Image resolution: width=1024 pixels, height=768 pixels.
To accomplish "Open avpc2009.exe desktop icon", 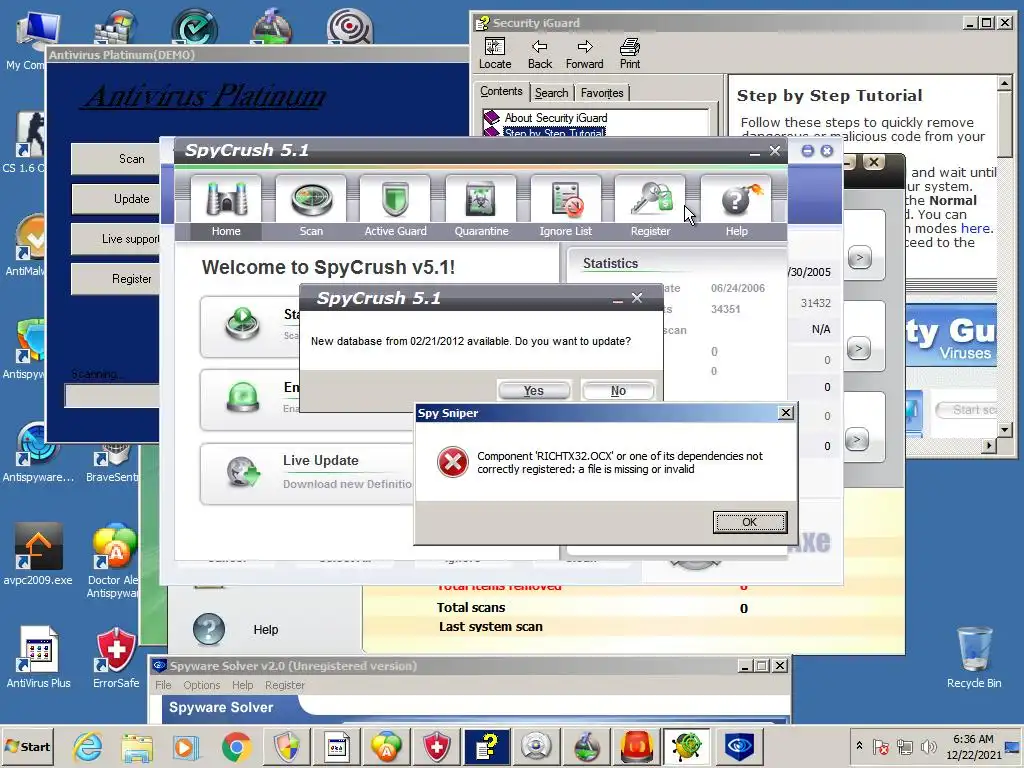I will point(38,554).
